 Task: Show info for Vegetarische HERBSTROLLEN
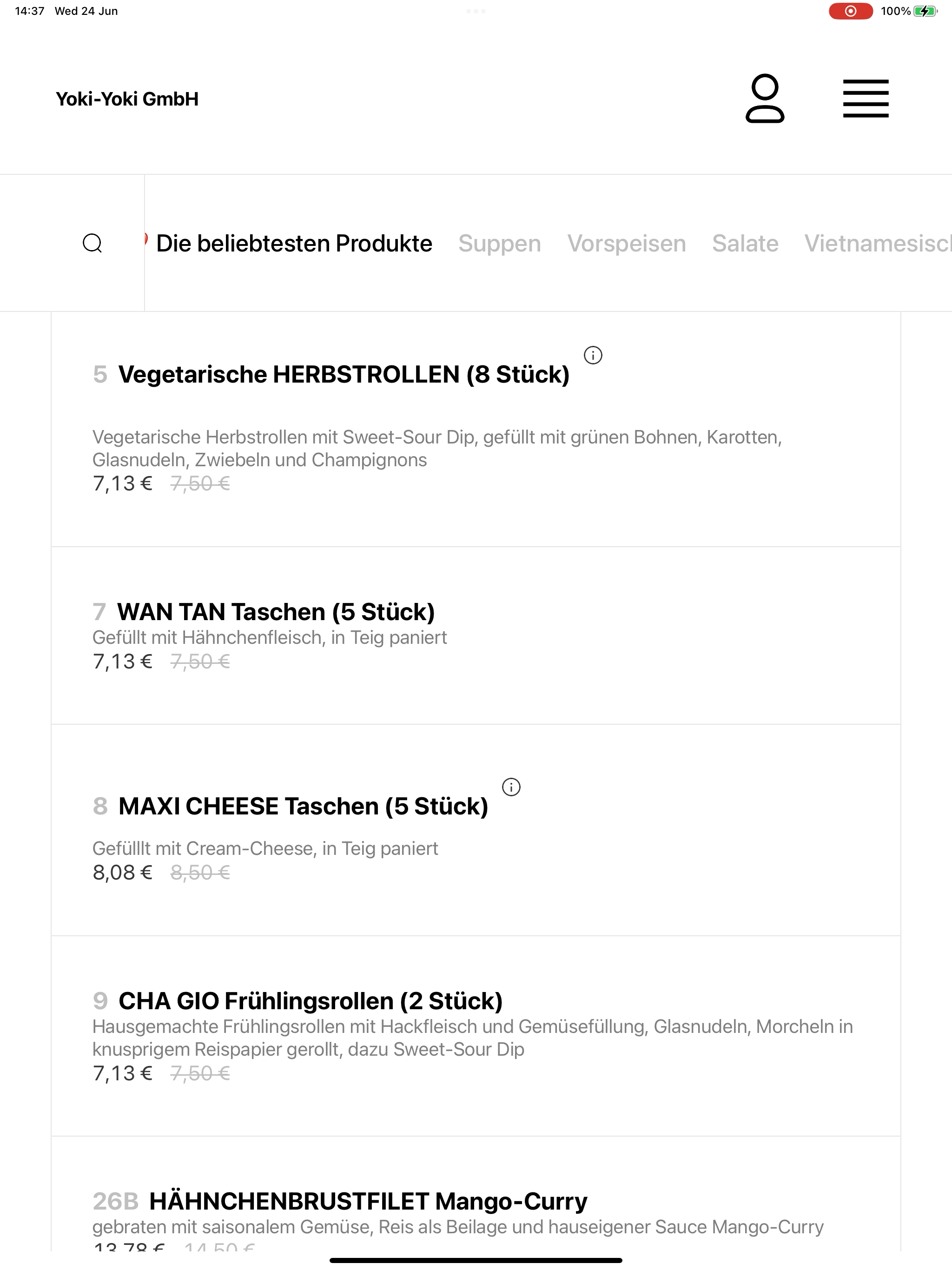click(x=593, y=356)
